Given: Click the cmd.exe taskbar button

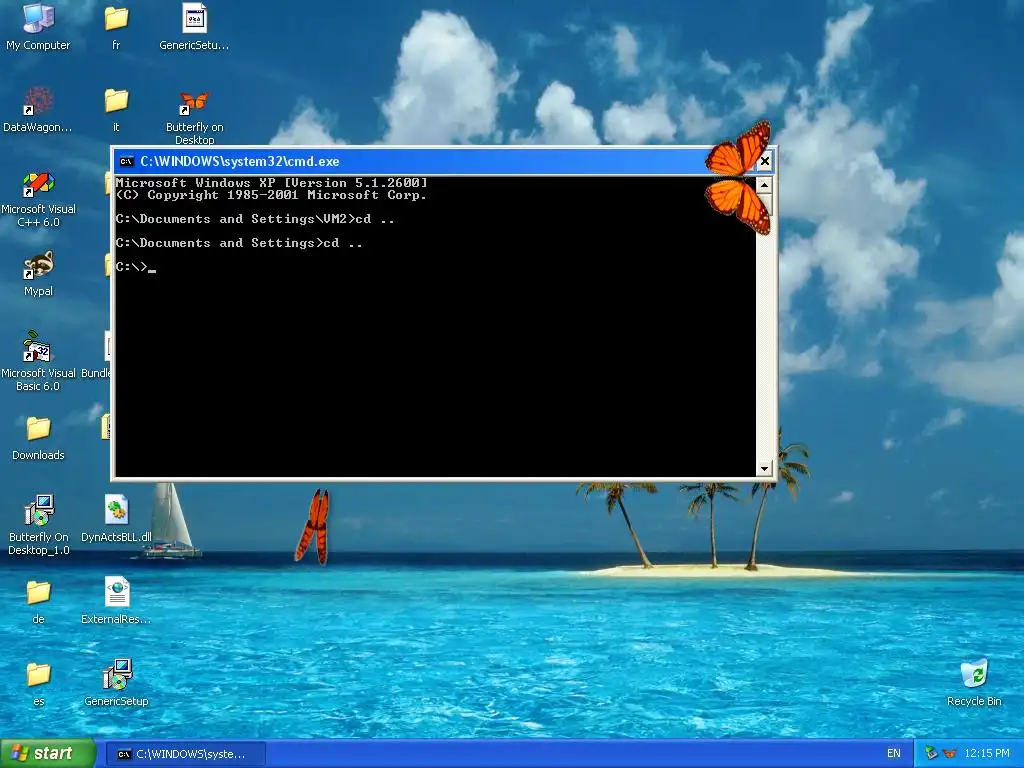Looking at the screenshot, I should [185, 754].
